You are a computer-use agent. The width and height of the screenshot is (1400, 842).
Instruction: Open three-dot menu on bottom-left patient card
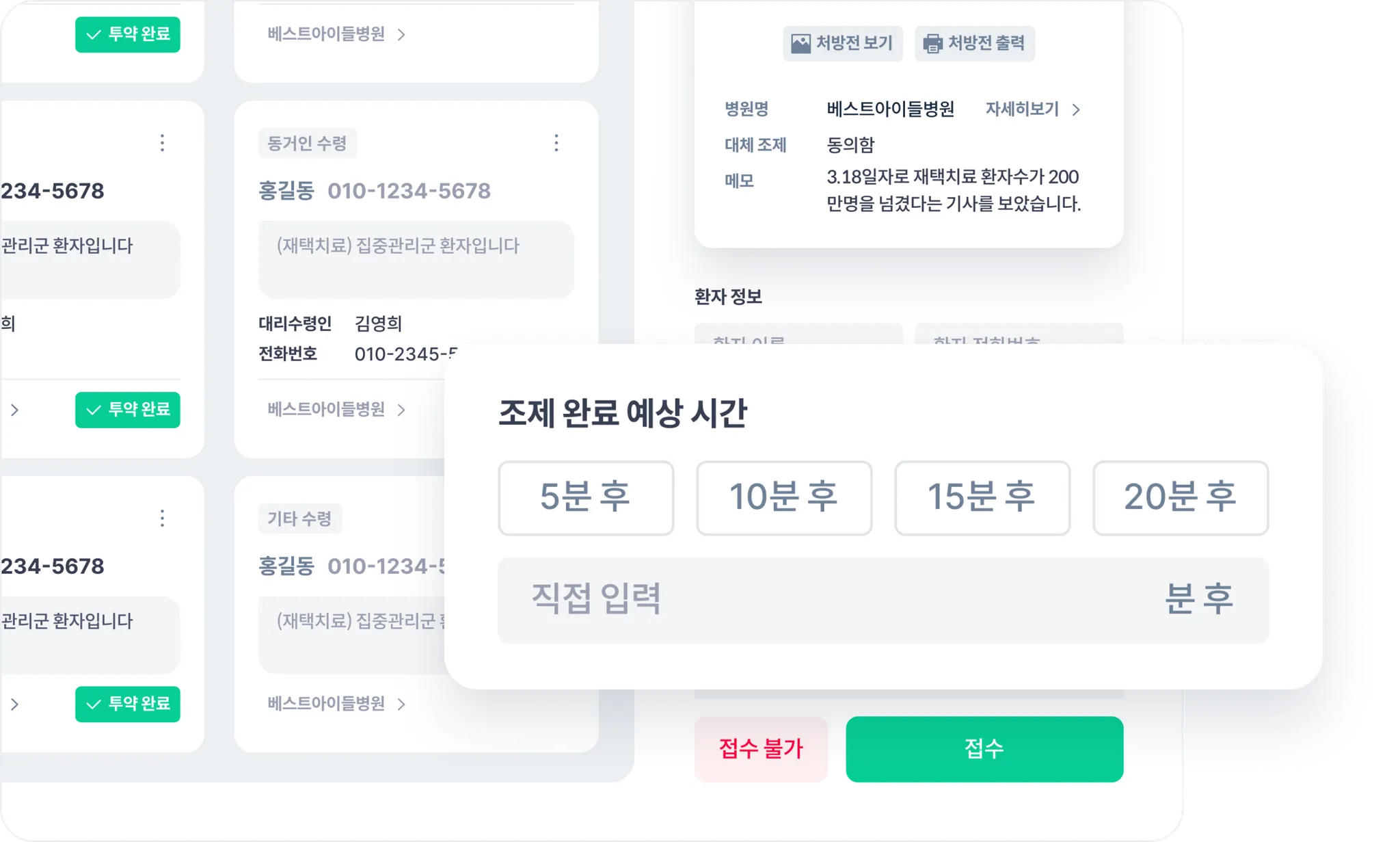[162, 518]
